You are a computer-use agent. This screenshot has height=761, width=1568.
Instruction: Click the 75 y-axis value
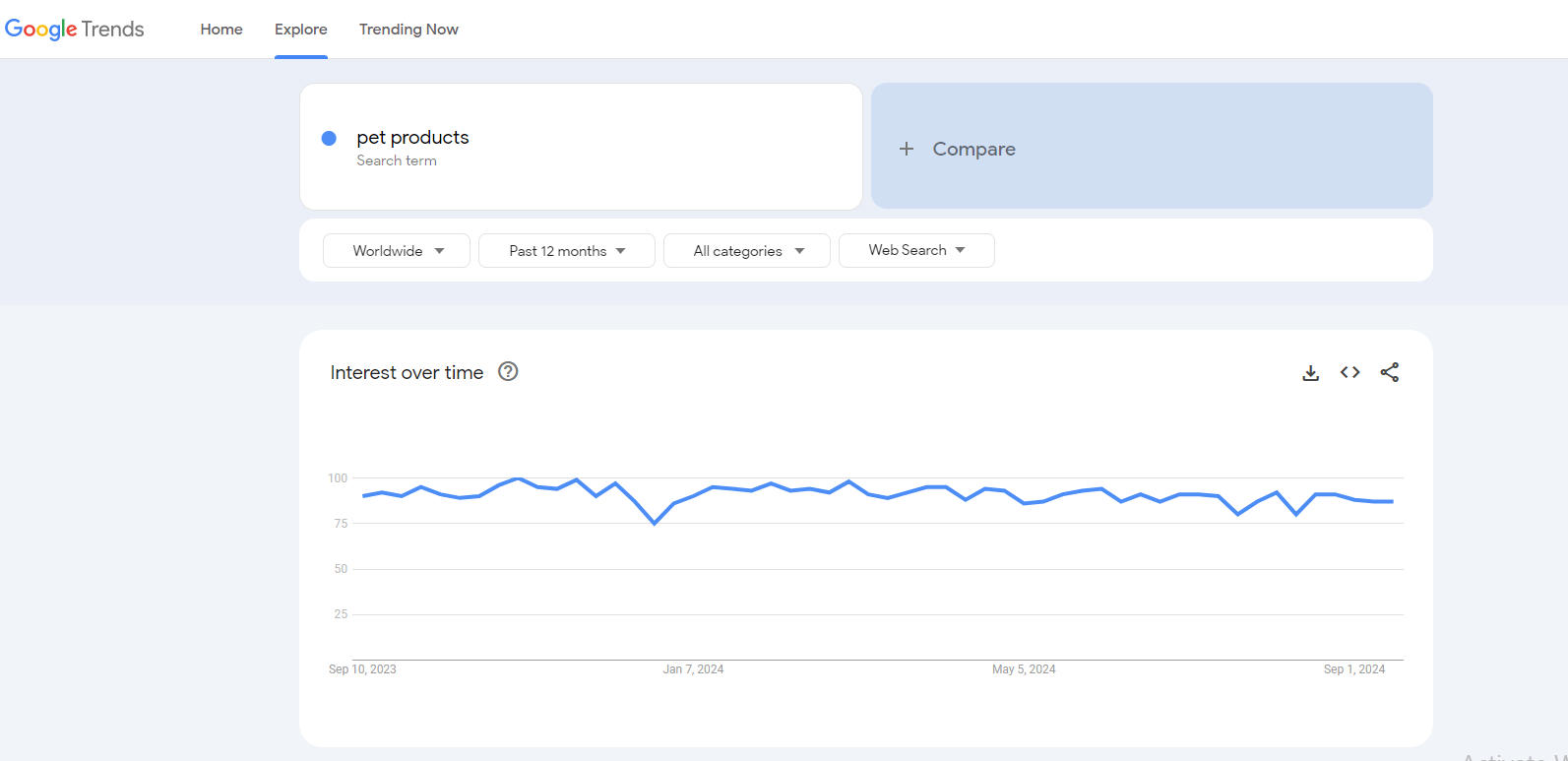341,524
